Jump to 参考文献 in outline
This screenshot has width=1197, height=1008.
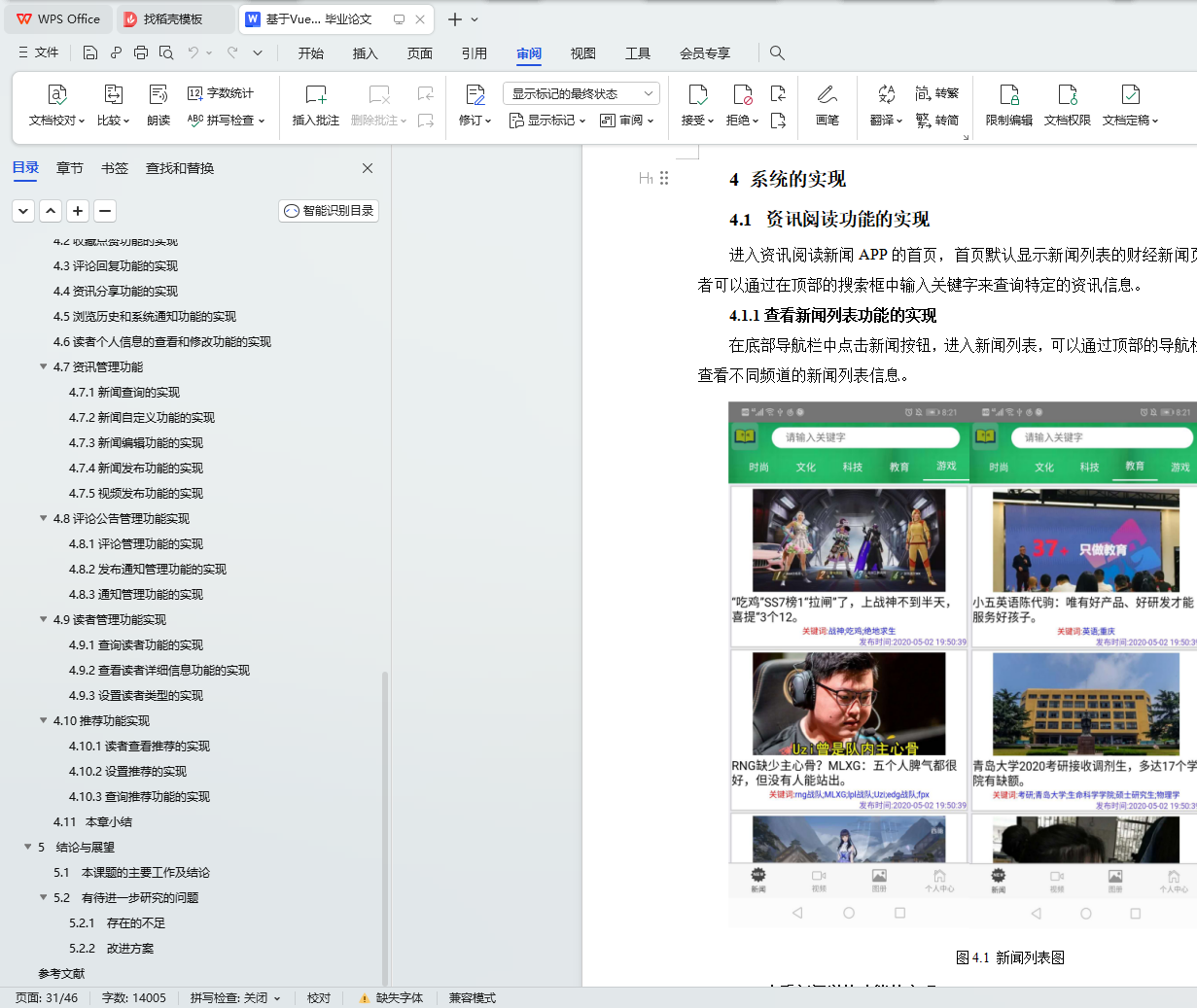tap(61, 973)
